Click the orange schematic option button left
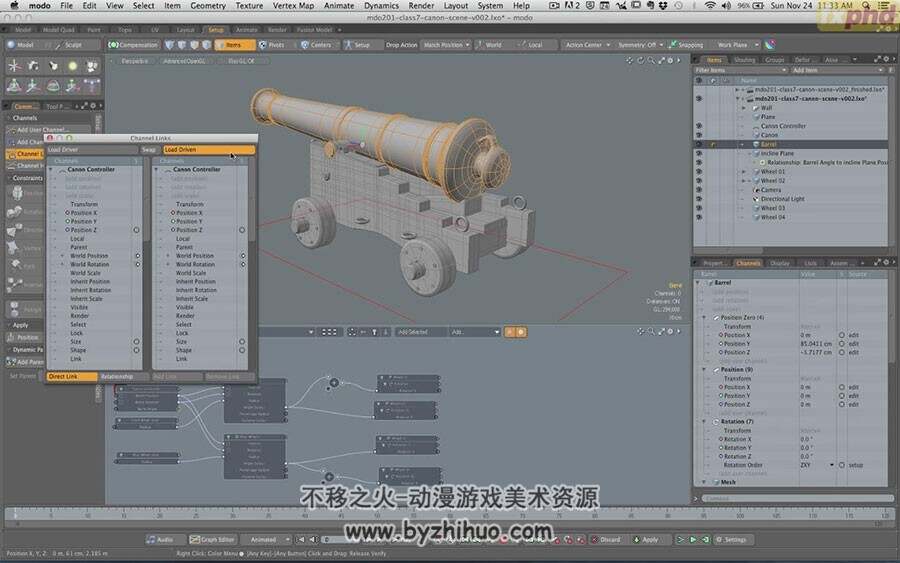 tap(509, 332)
